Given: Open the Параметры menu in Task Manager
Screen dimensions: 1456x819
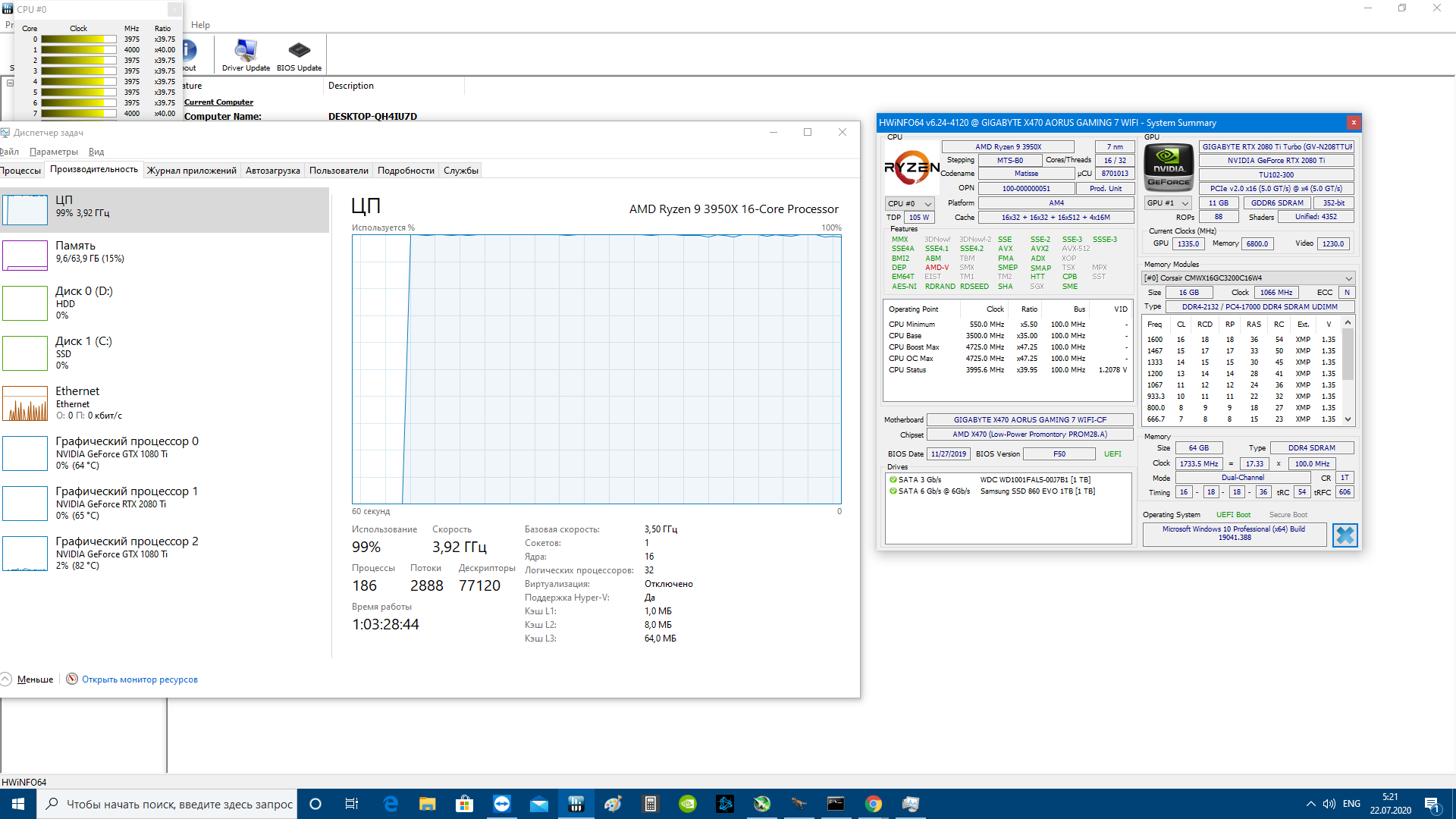Looking at the screenshot, I should [53, 152].
